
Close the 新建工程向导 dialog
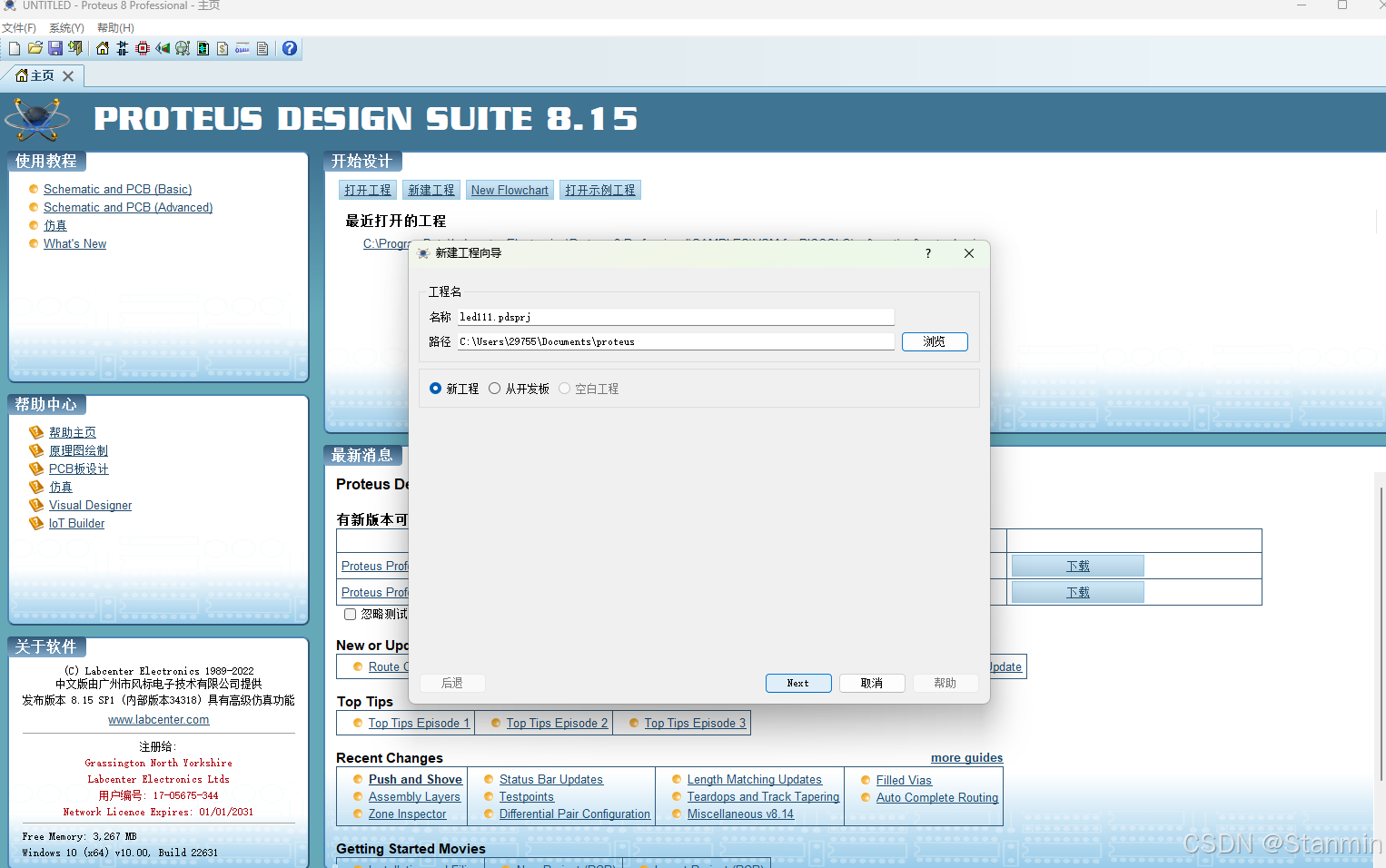969,253
